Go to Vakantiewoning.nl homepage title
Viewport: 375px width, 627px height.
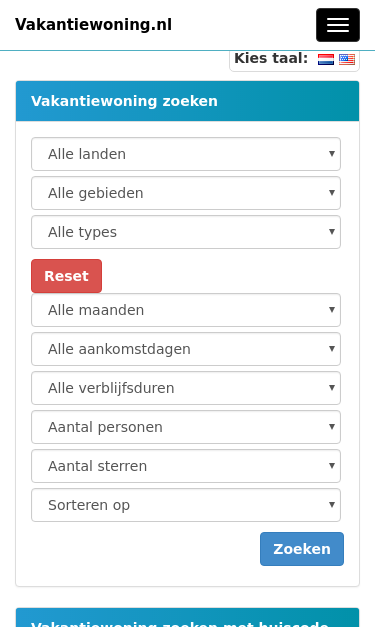pyautogui.click(x=94, y=24)
